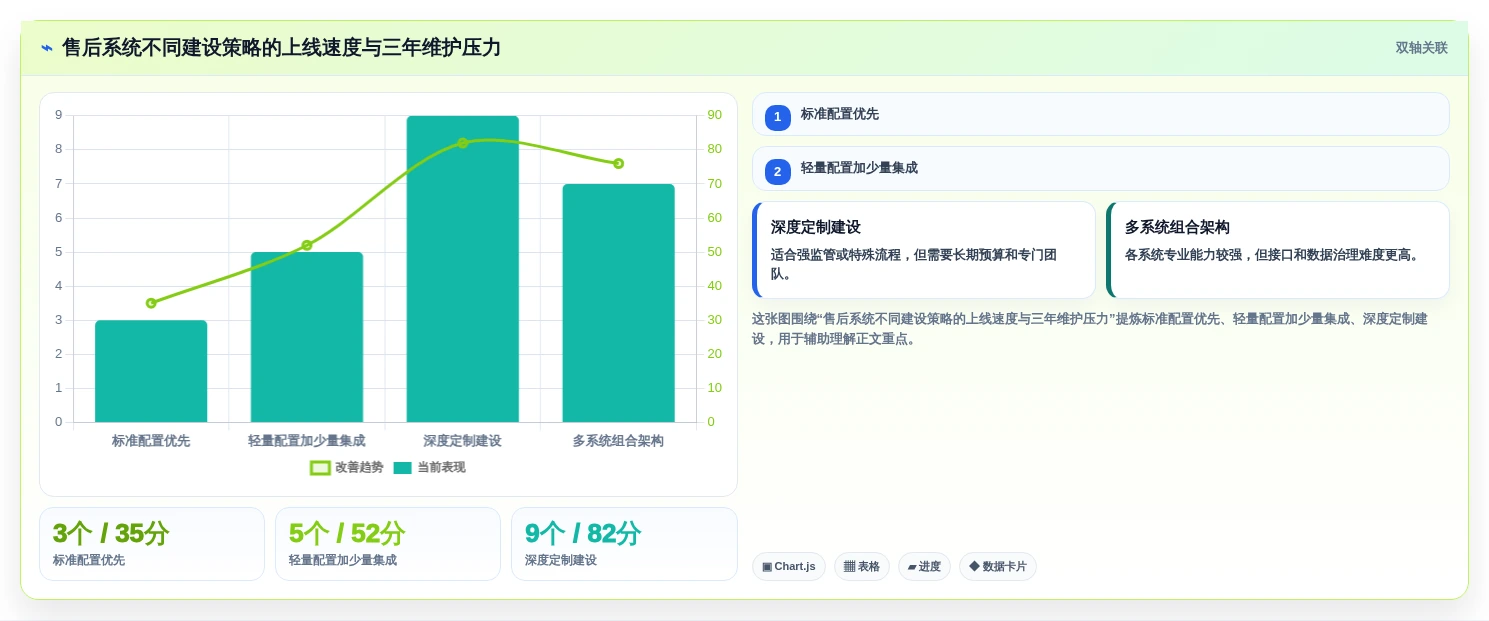
Task: Click the 9个 / 82分 stat card
Action: tap(624, 544)
